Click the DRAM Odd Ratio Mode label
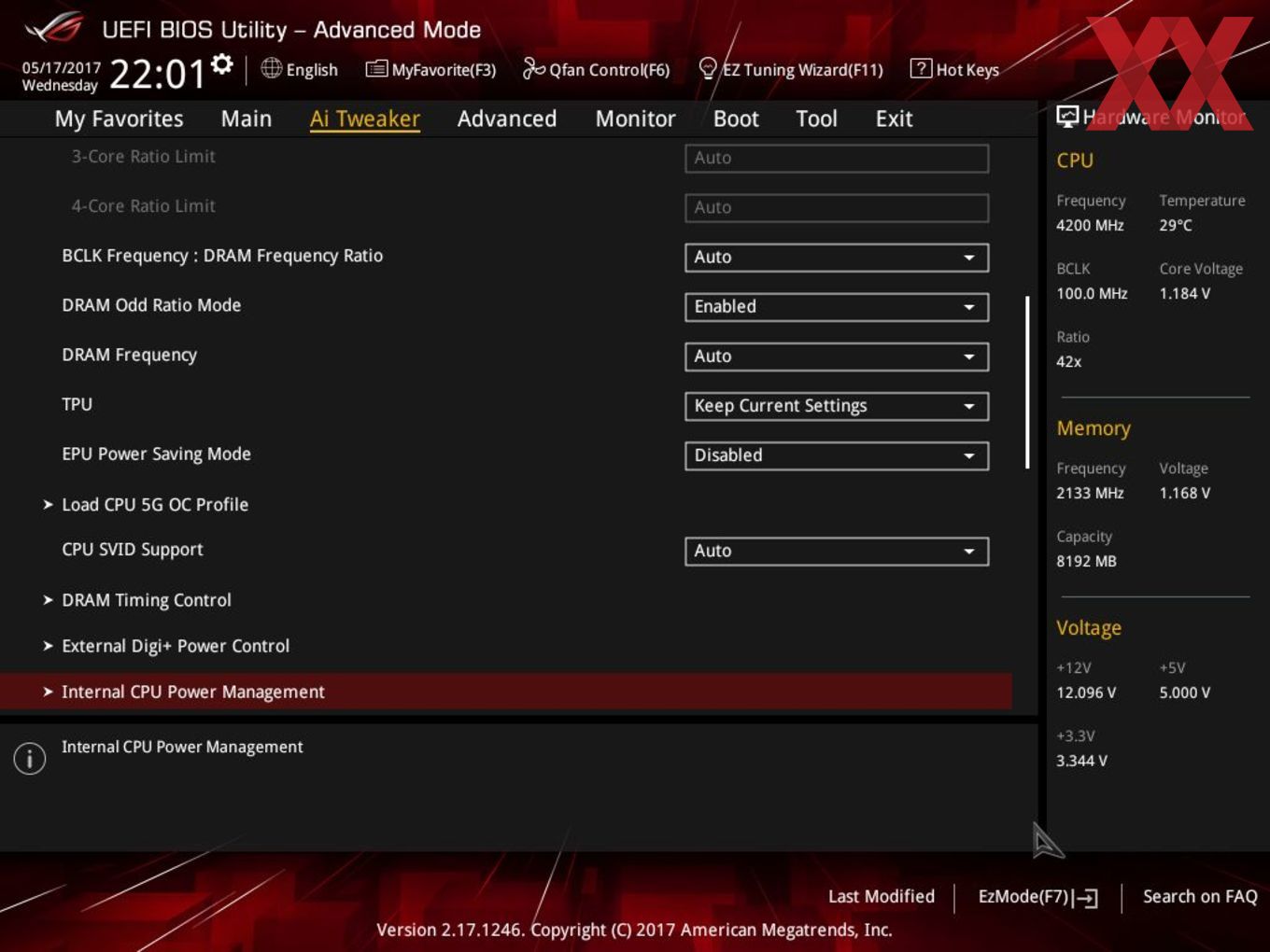 pyautogui.click(x=151, y=305)
